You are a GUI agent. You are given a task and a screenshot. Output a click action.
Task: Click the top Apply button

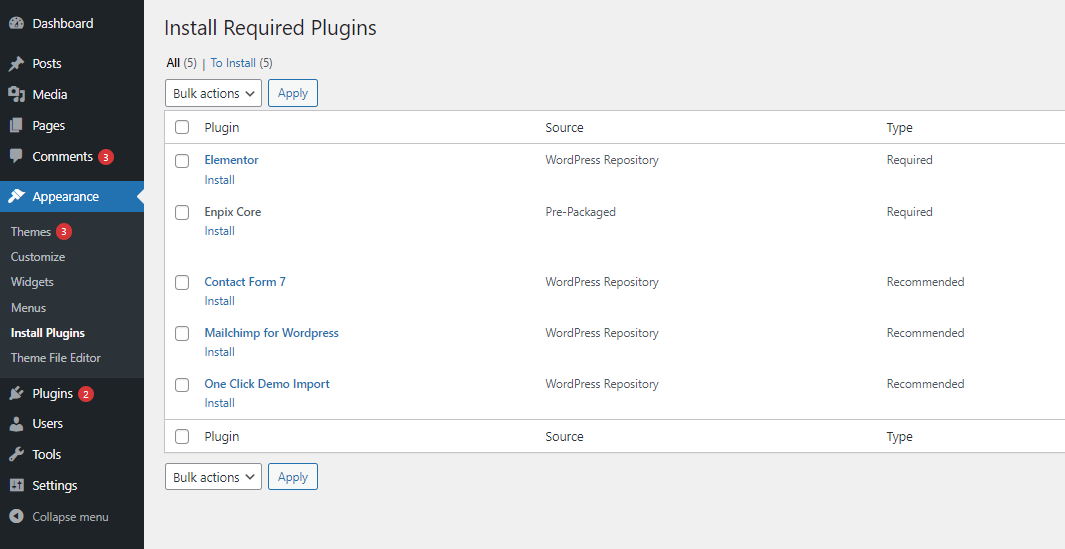tap(293, 93)
